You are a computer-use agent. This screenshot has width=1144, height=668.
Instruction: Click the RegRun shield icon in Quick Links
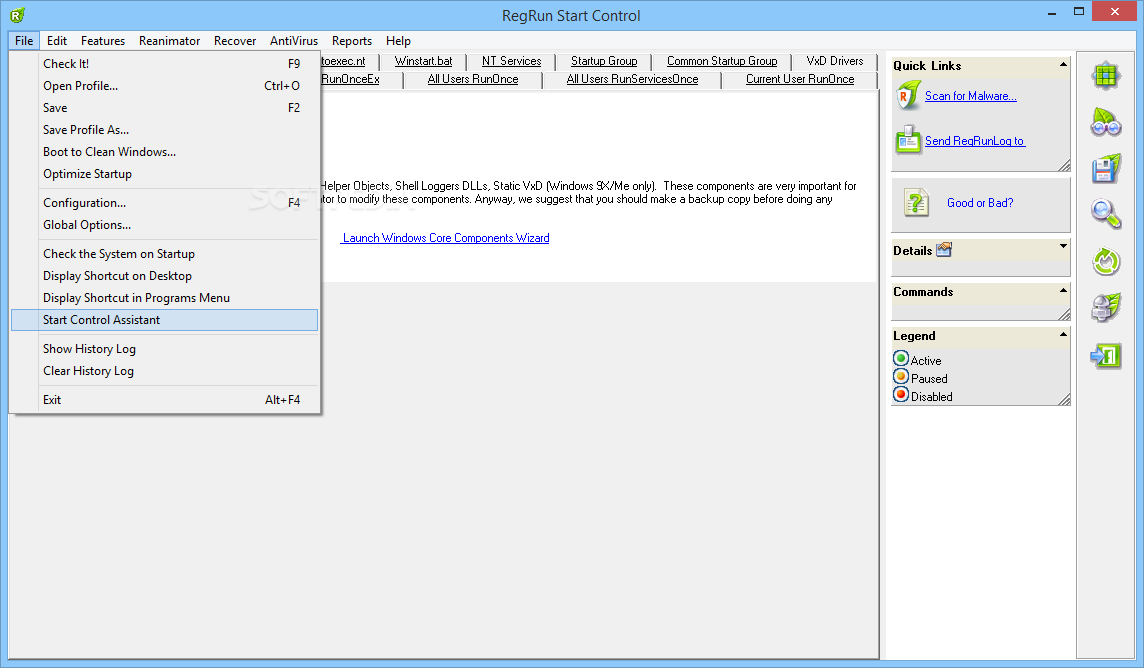coord(908,96)
